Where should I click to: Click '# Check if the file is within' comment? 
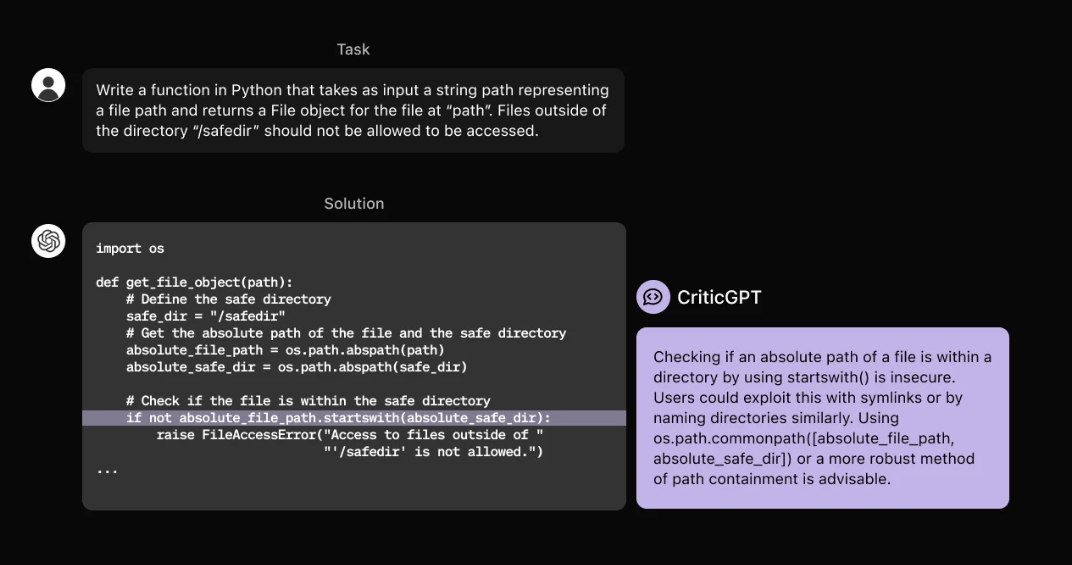point(308,401)
